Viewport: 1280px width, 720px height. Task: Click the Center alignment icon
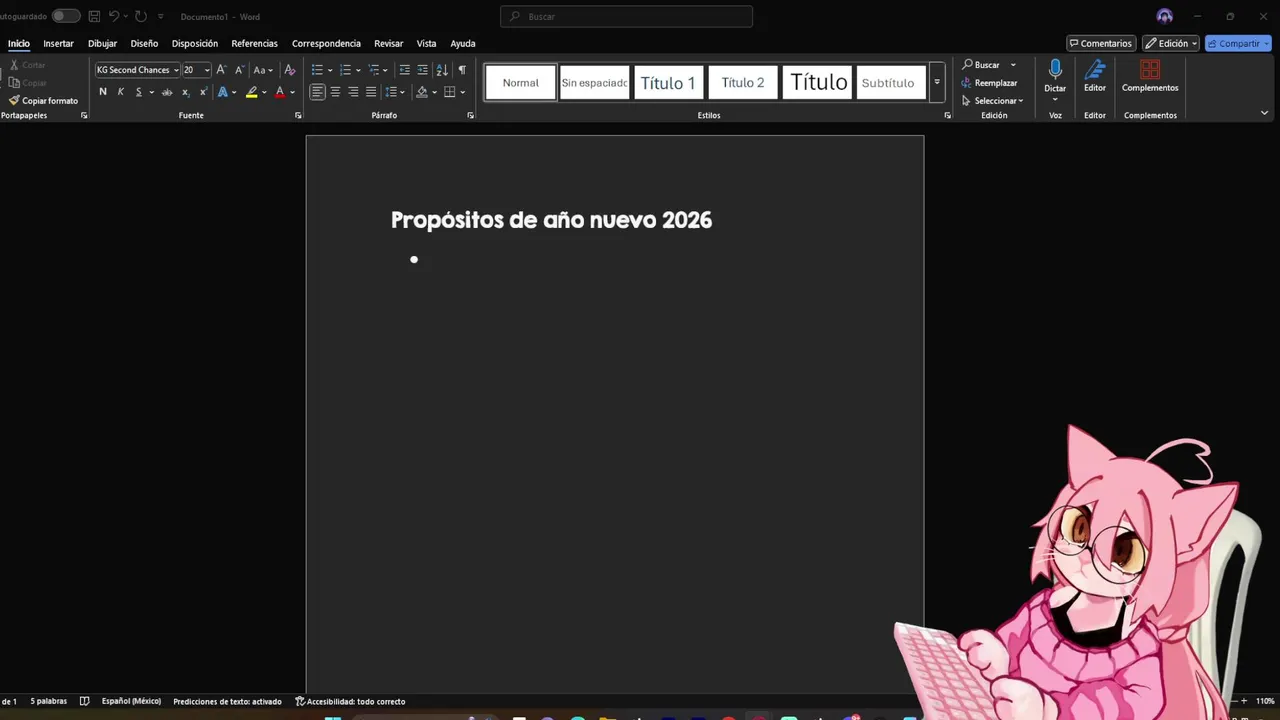click(x=335, y=92)
